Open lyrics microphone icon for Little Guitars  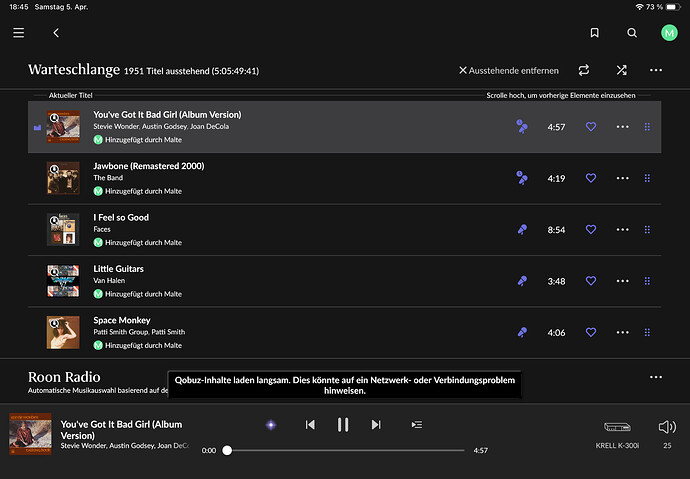[x=522, y=281]
